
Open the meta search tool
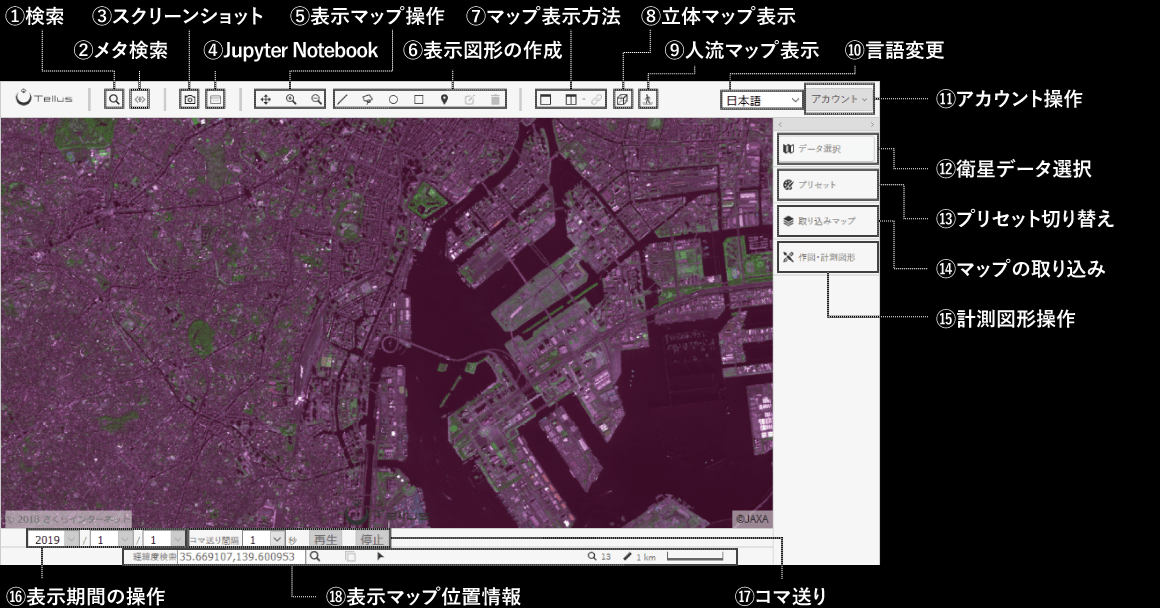[x=139, y=98]
